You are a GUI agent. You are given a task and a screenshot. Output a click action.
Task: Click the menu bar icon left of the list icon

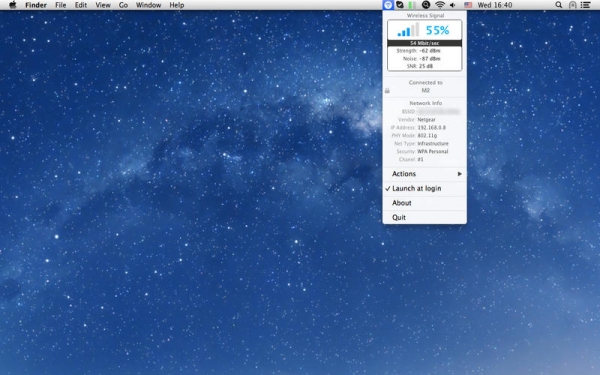pos(572,5)
